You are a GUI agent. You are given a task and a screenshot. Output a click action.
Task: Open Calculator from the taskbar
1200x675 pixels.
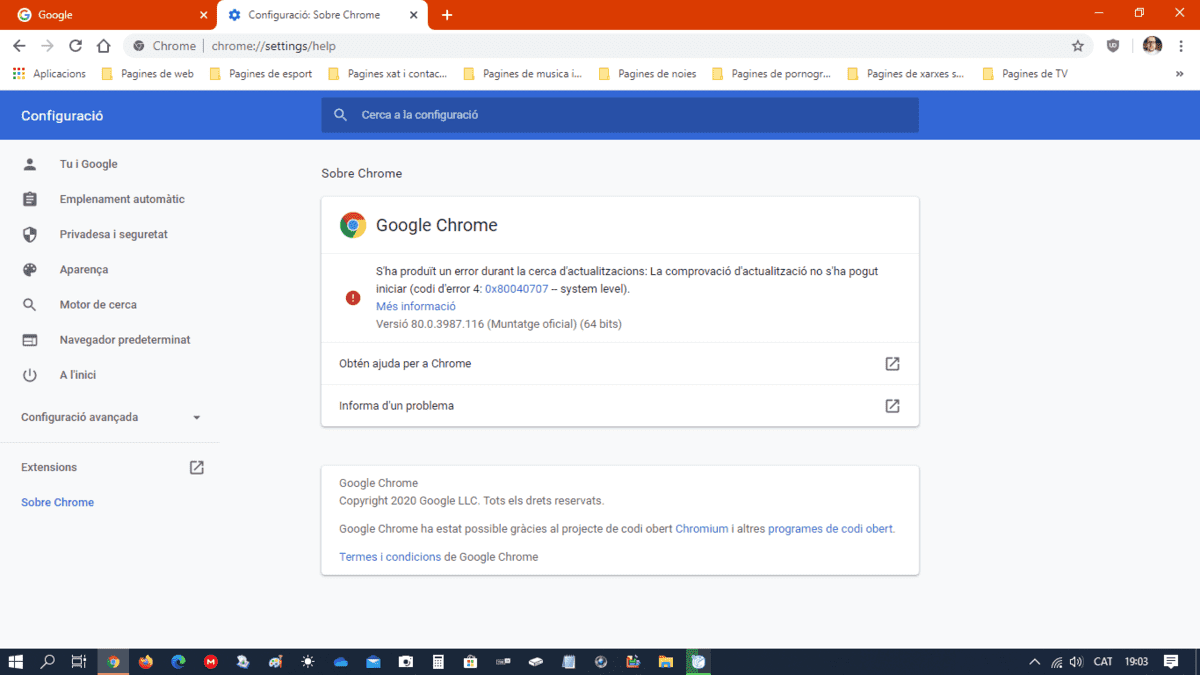coord(438,661)
